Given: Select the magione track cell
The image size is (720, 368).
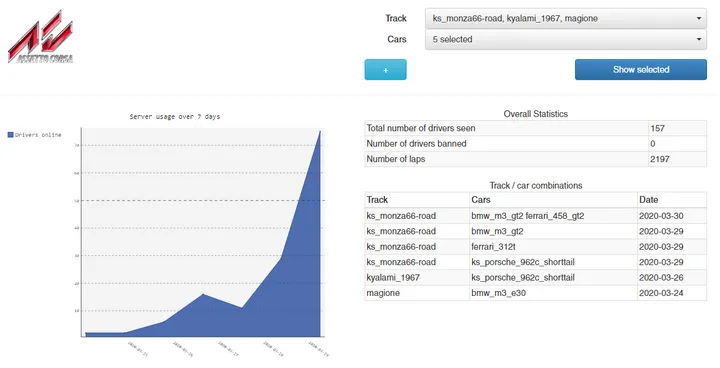Looking at the screenshot, I should (x=417, y=293).
